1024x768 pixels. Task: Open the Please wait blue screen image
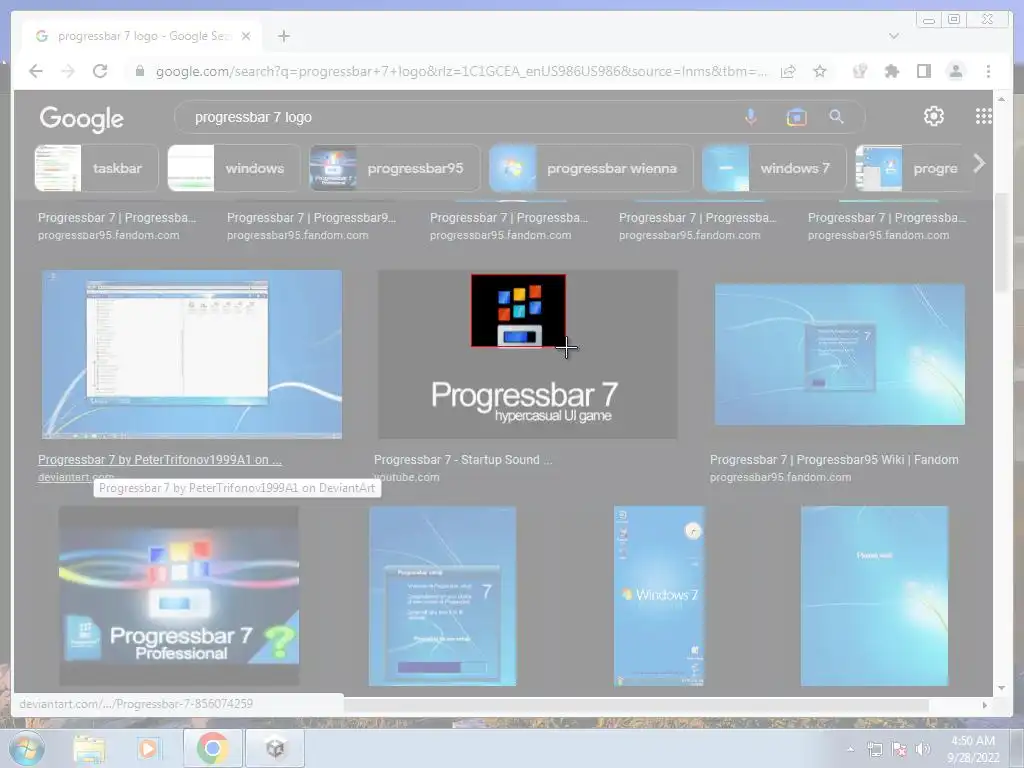pos(874,596)
